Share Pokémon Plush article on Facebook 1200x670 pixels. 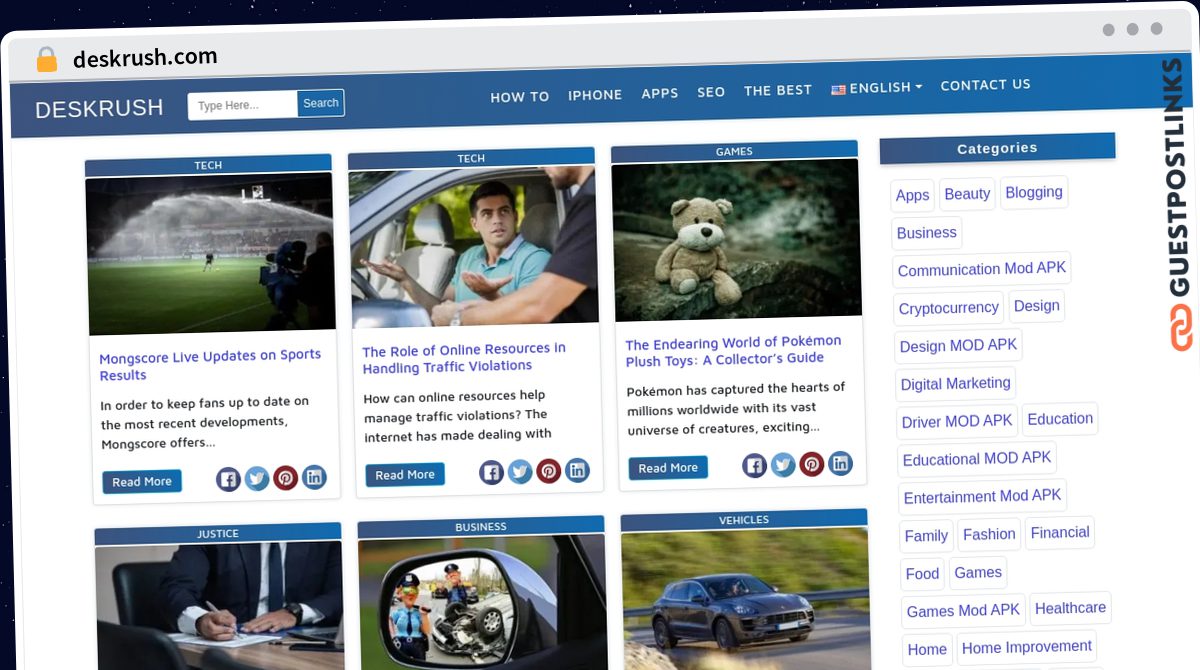(754, 465)
